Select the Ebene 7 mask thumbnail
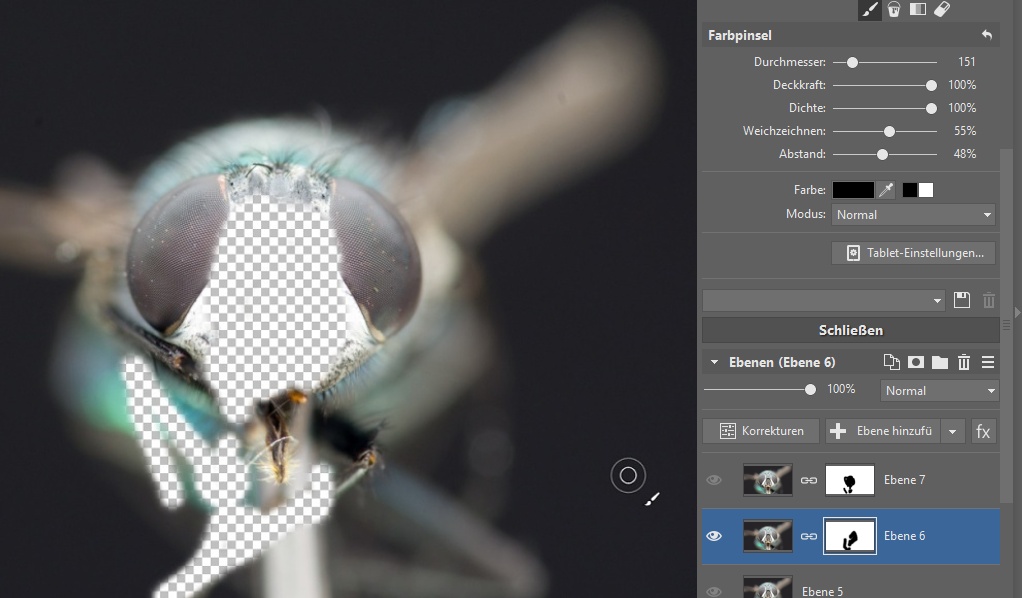The height and width of the screenshot is (598, 1022). click(x=850, y=480)
